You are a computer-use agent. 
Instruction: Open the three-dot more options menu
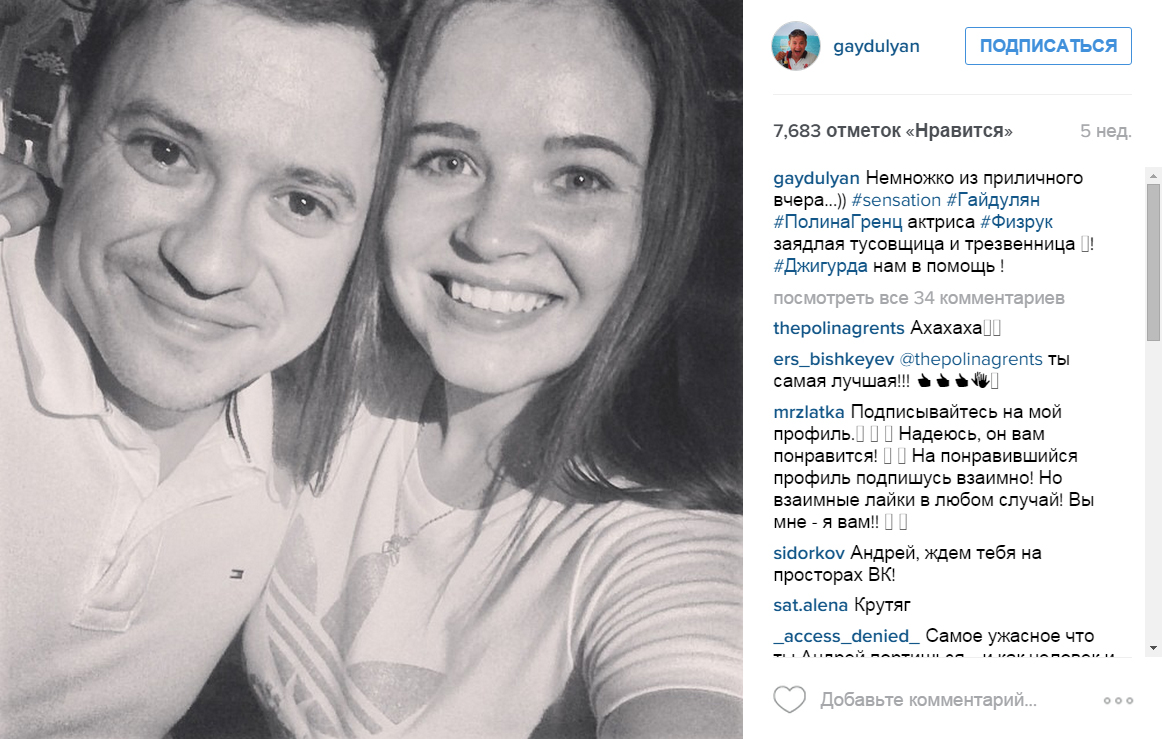(1118, 700)
